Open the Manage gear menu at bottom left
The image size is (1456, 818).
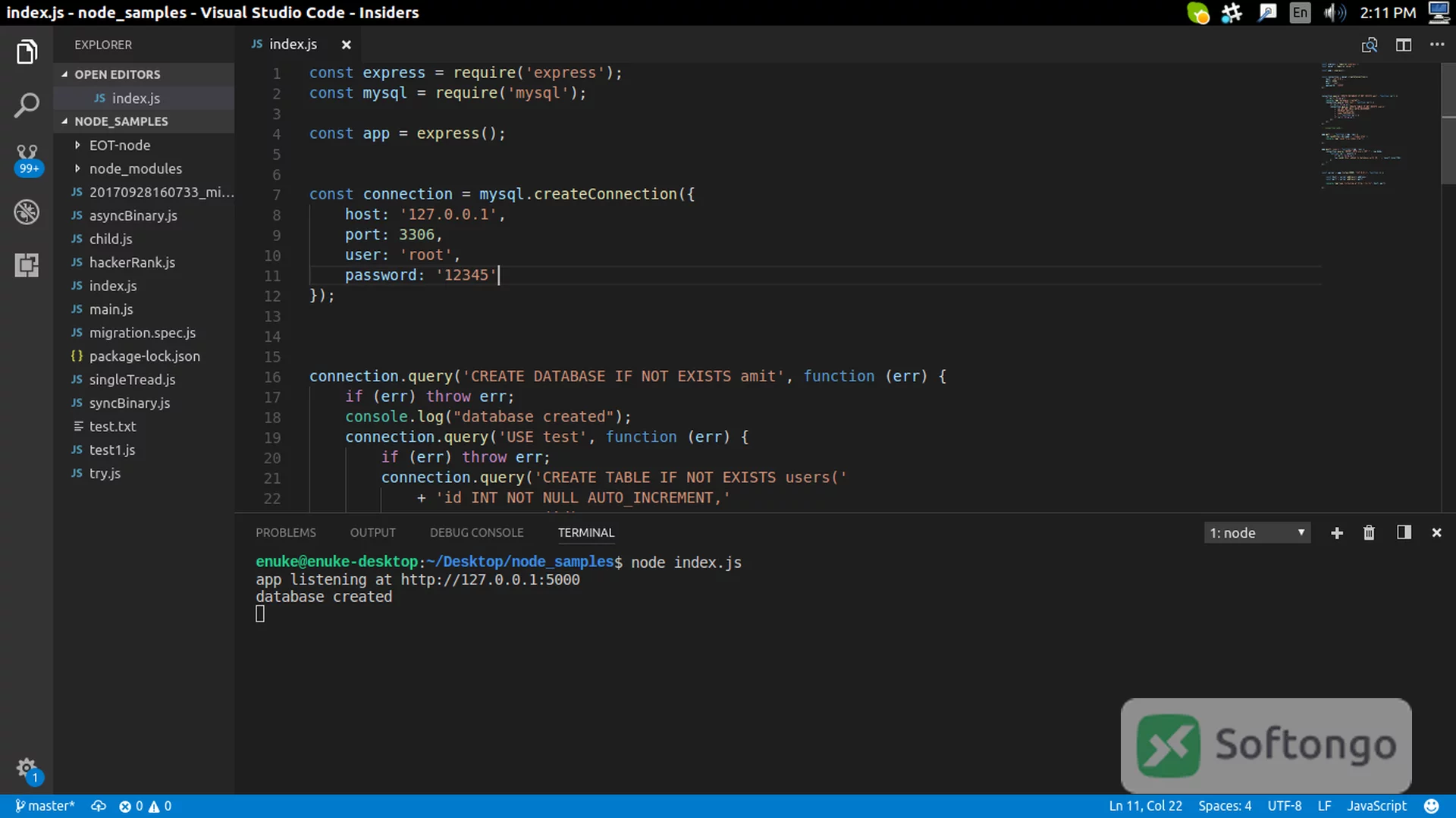point(27,769)
